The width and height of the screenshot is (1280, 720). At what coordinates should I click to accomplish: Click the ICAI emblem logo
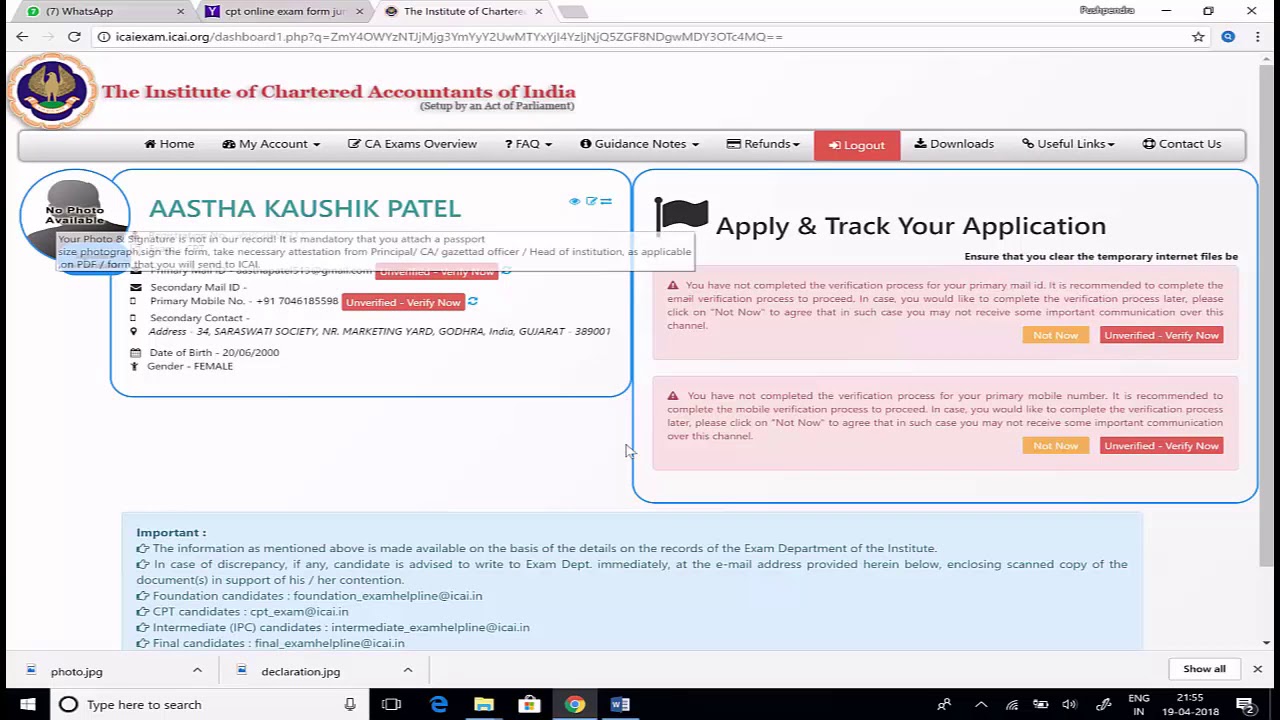tap(52, 92)
